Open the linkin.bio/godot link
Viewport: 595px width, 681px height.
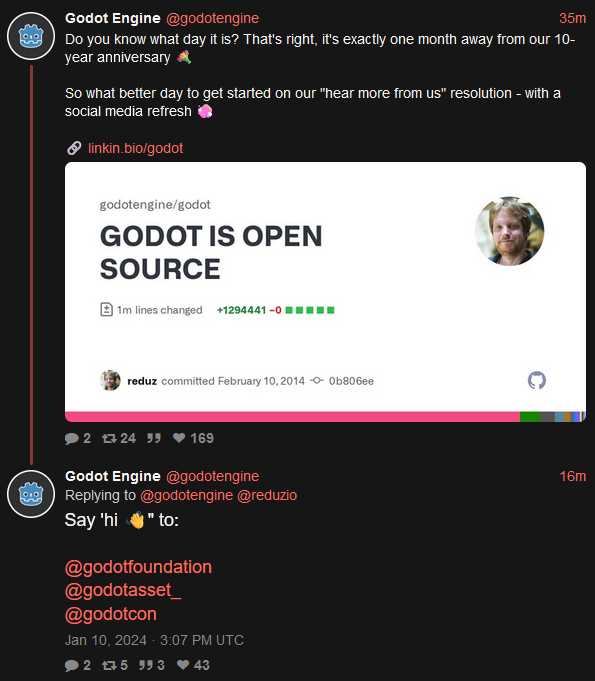(136, 148)
